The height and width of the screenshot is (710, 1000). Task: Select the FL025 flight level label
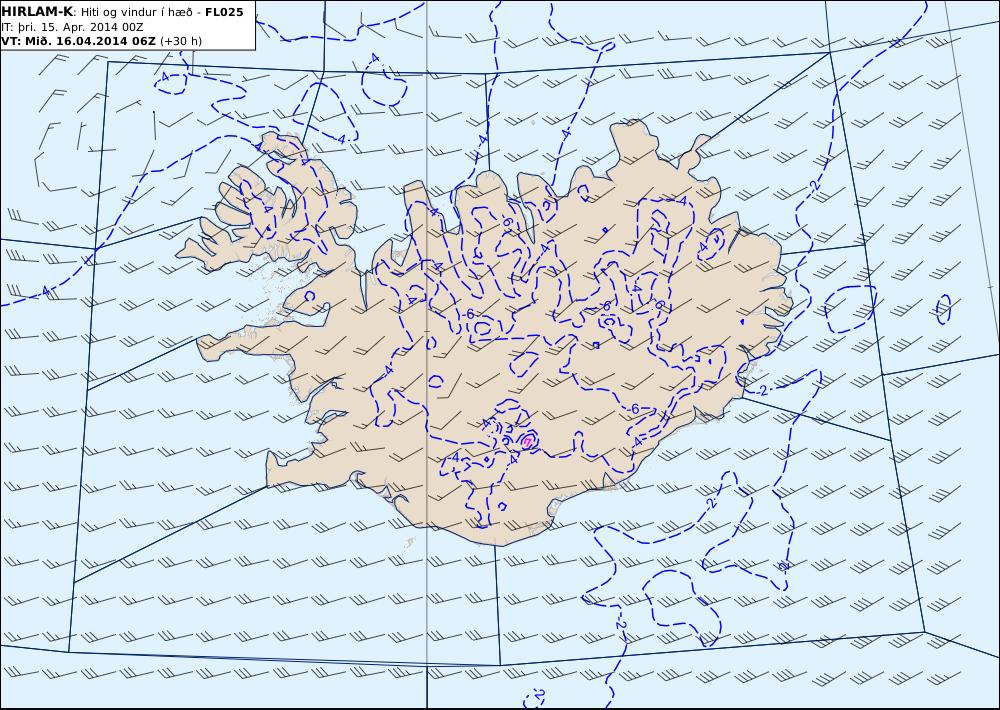pyautogui.click(x=224, y=12)
